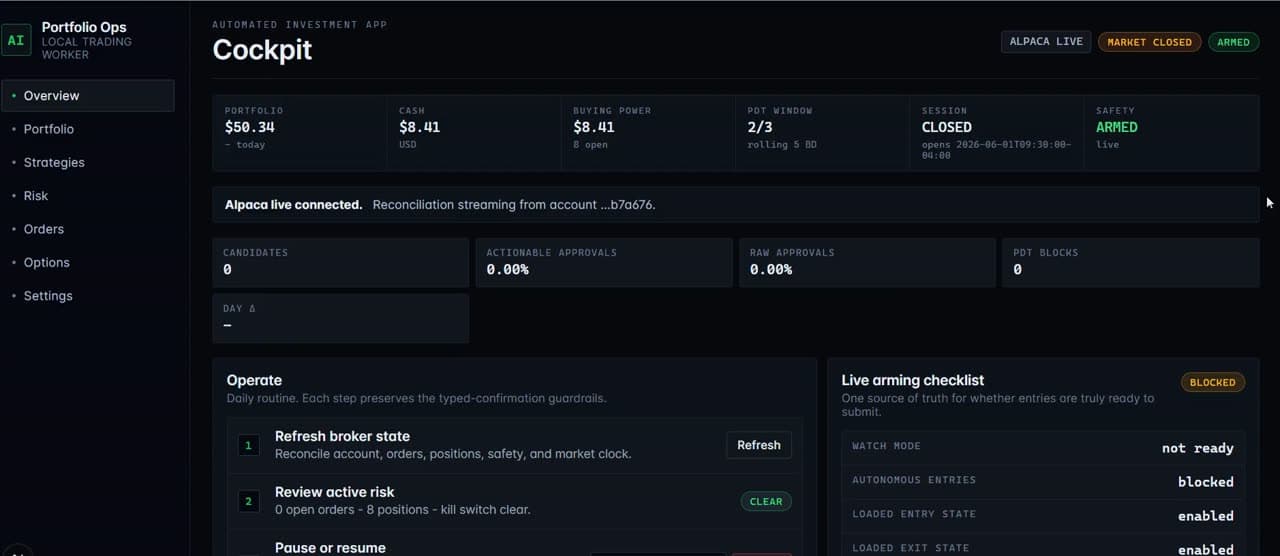Click the Candidates 0 tile
Screen dimensions: 1280x556
pyautogui.click(x=340, y=262)
